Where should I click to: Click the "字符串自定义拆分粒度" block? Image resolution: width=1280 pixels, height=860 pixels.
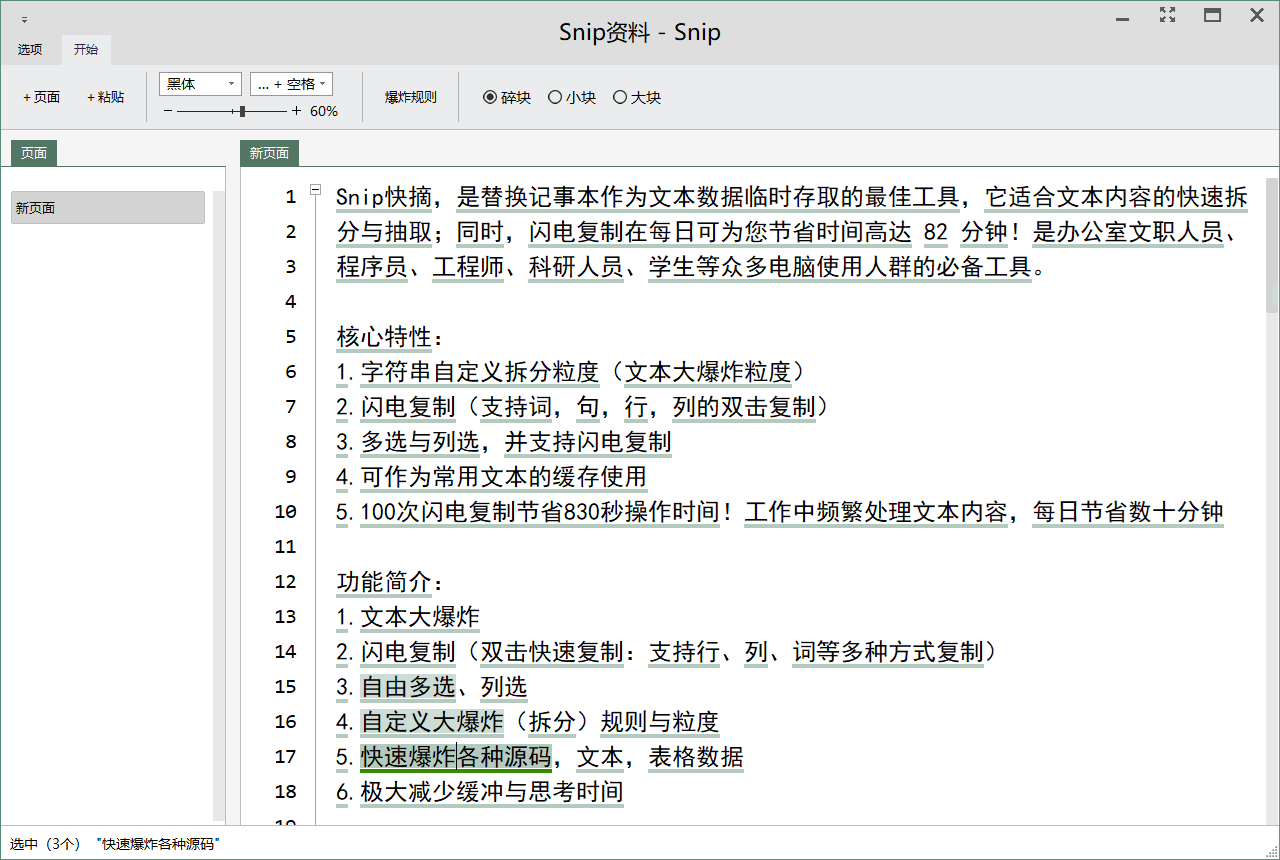(481, 372)
